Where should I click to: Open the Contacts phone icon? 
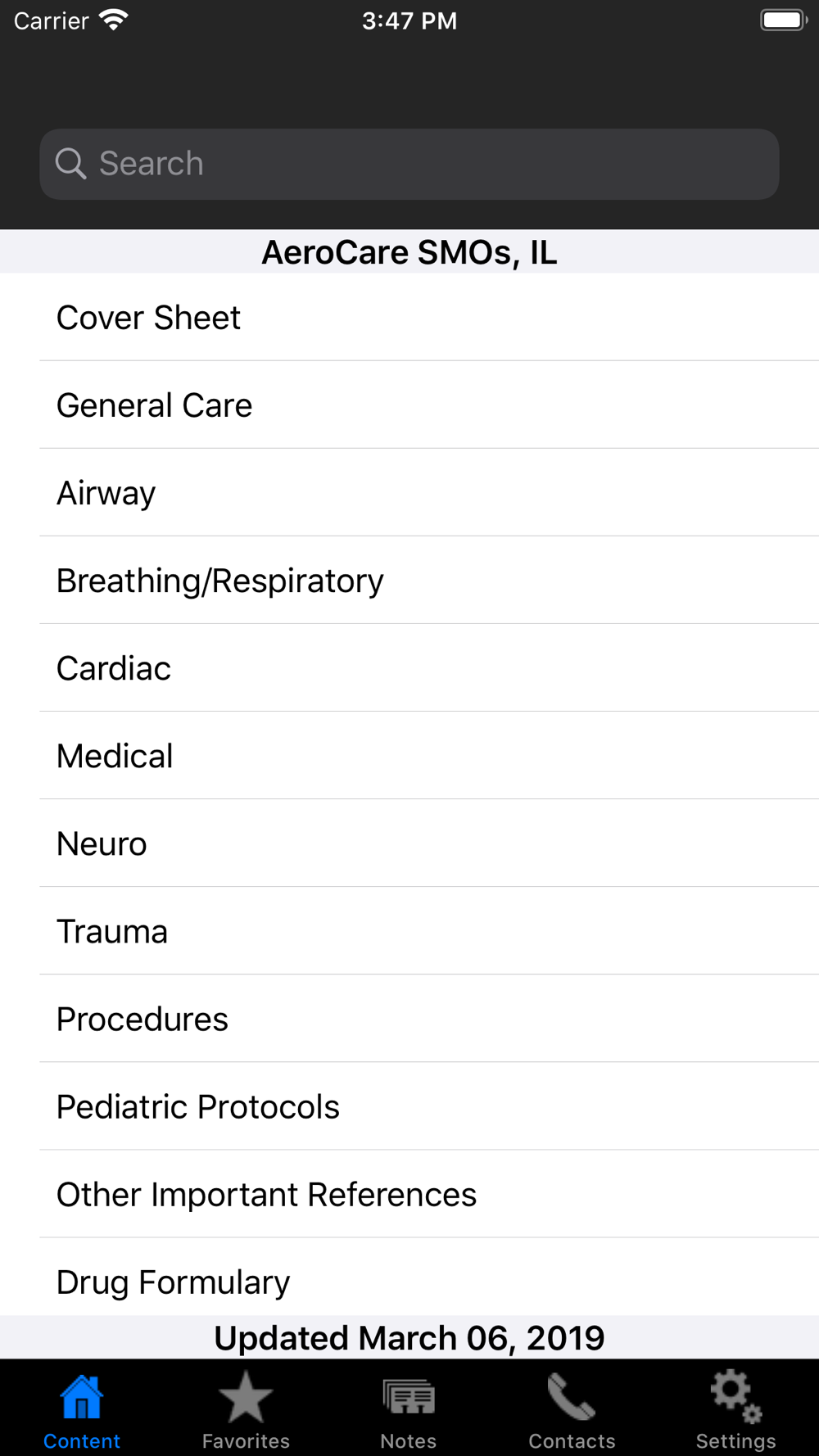572,1397
